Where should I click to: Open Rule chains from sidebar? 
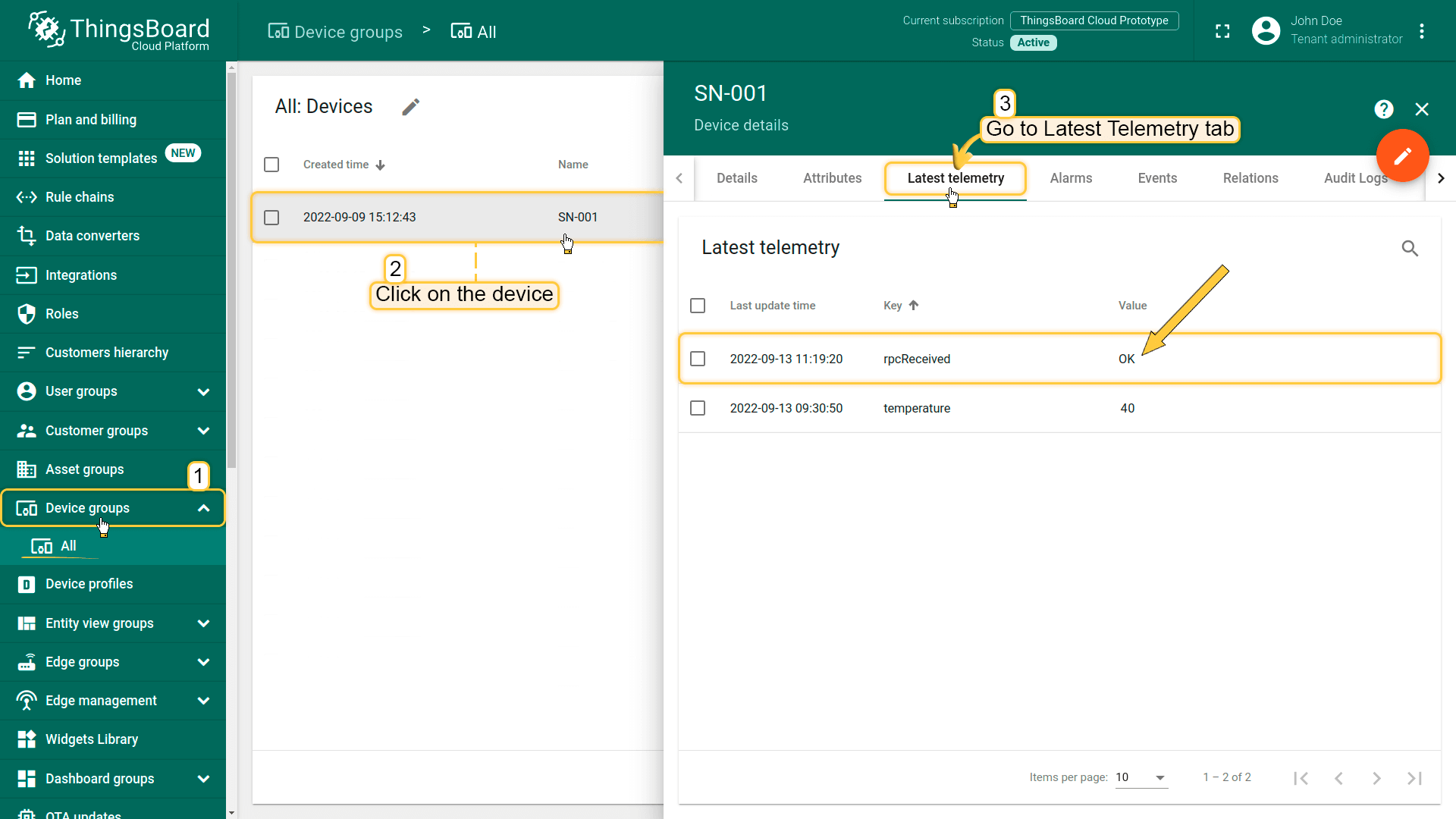tap(79, 197)
